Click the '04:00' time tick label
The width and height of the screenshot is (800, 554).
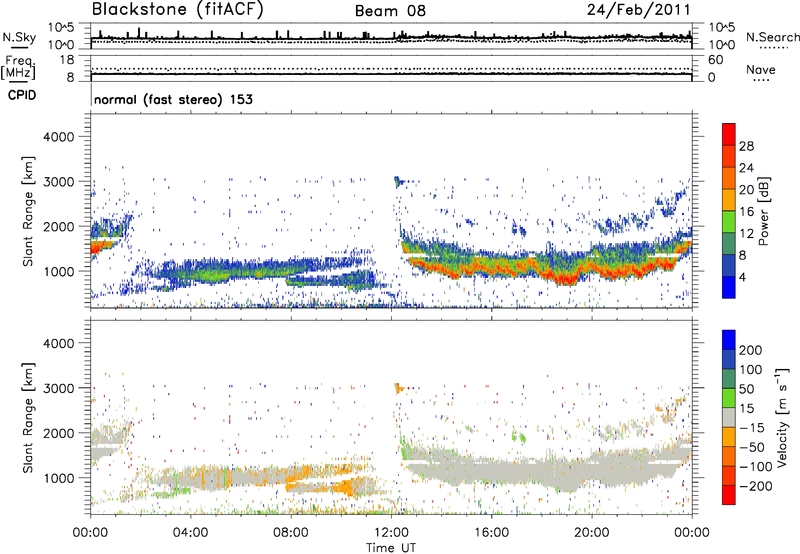tap(190, 533)
